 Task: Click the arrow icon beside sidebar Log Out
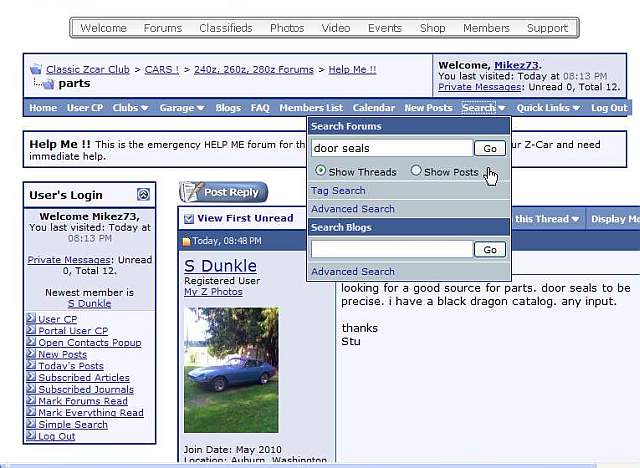click(x=31, y=436)
